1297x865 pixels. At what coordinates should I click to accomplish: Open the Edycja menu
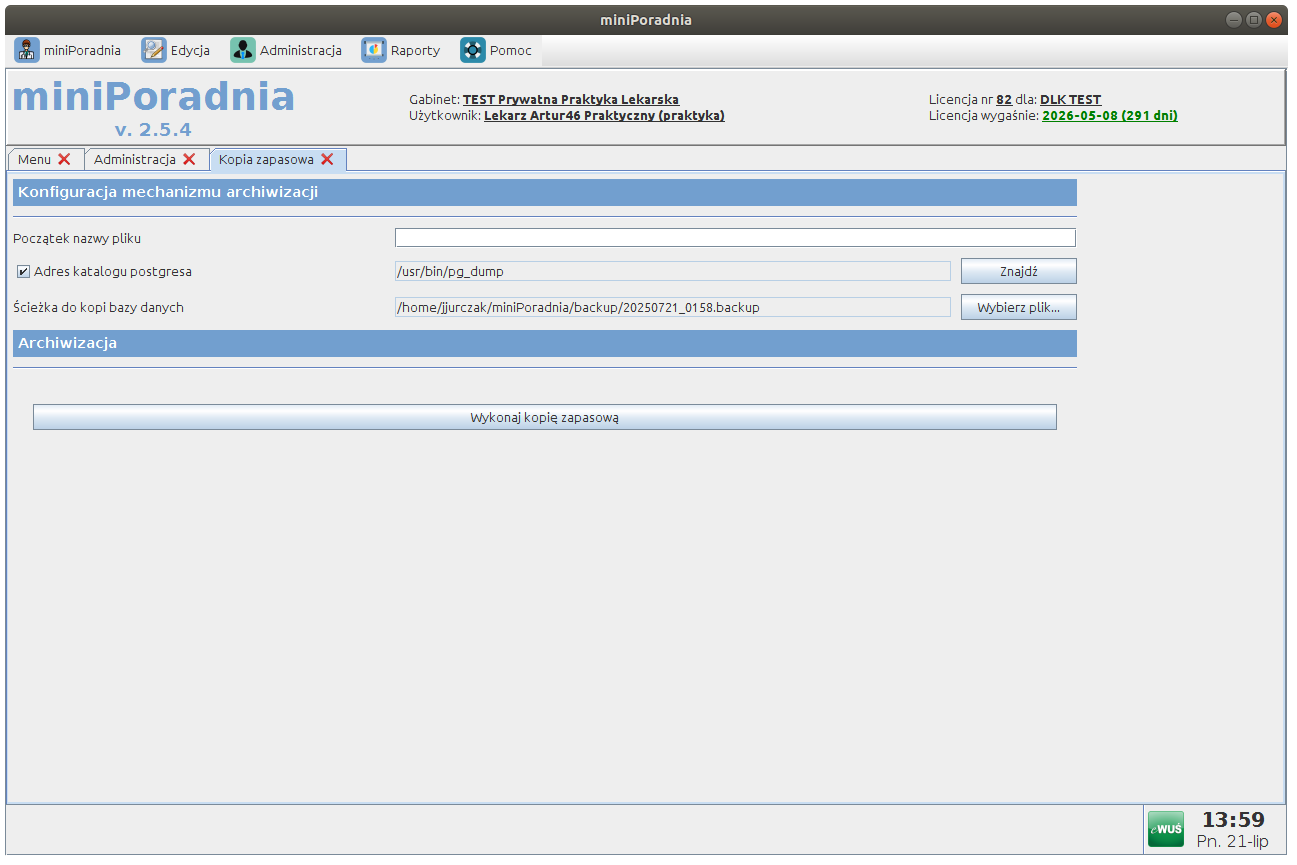click(190, 50)
